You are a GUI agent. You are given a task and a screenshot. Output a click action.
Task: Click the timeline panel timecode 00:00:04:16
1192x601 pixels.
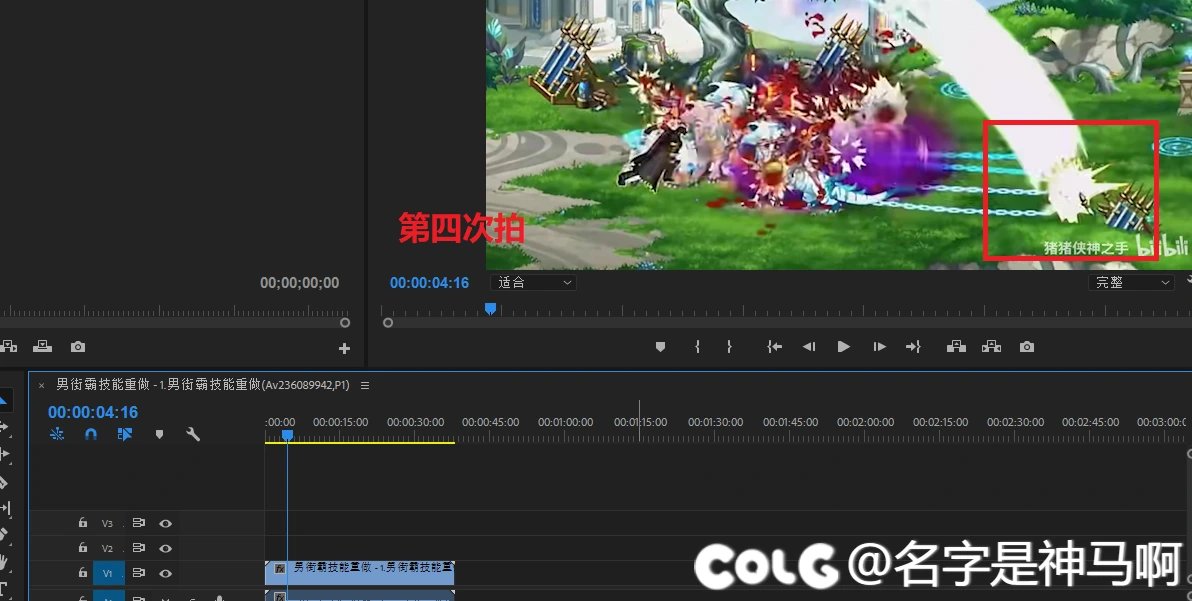[x=93, y=413]
